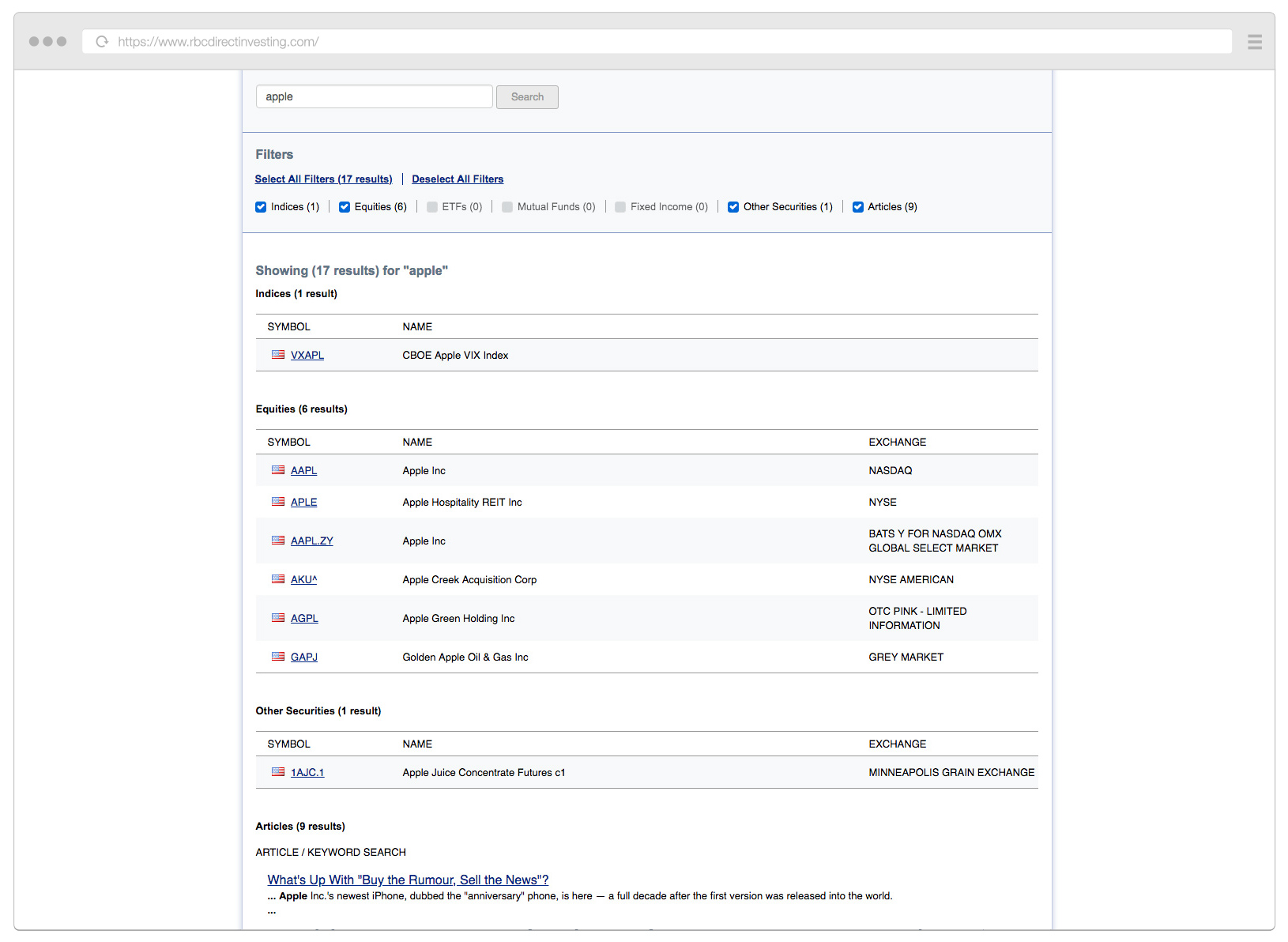This screenshot has height=942, width=1288.
Task: Click Apple Juice Concentrate Futures c1 name
Action: [x=484, y=773]
